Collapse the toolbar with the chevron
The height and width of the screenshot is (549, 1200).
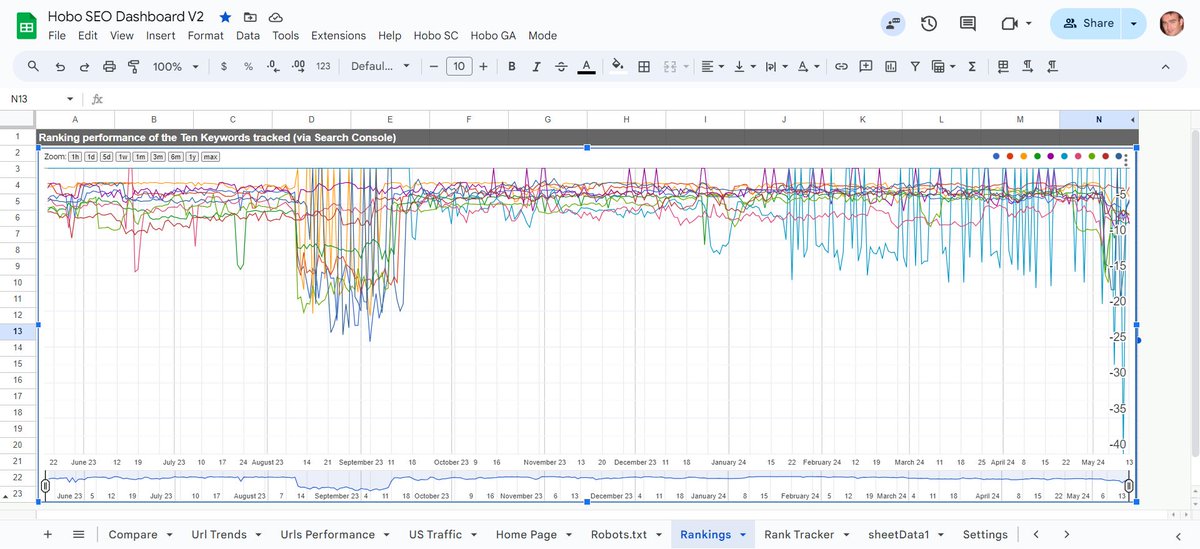pos(1165,66)
